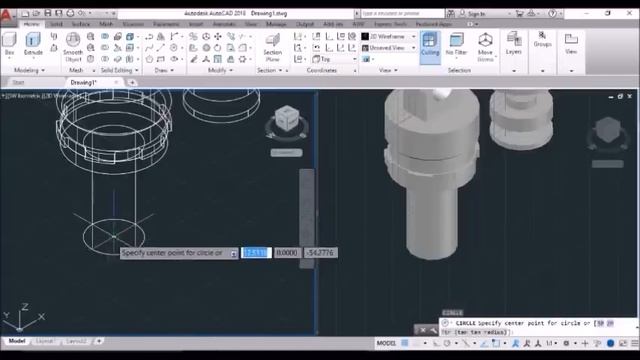The image size is (640, 360).
Task: Click the Autodesk App Store cart icon
Action: tap(520, 13)
